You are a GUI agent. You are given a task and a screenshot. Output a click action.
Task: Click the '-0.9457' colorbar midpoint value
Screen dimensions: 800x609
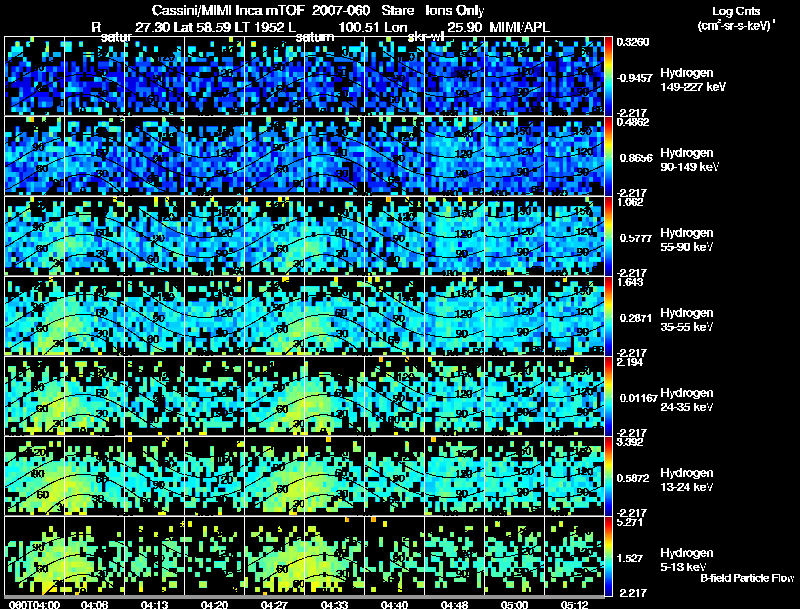point(635,78)
